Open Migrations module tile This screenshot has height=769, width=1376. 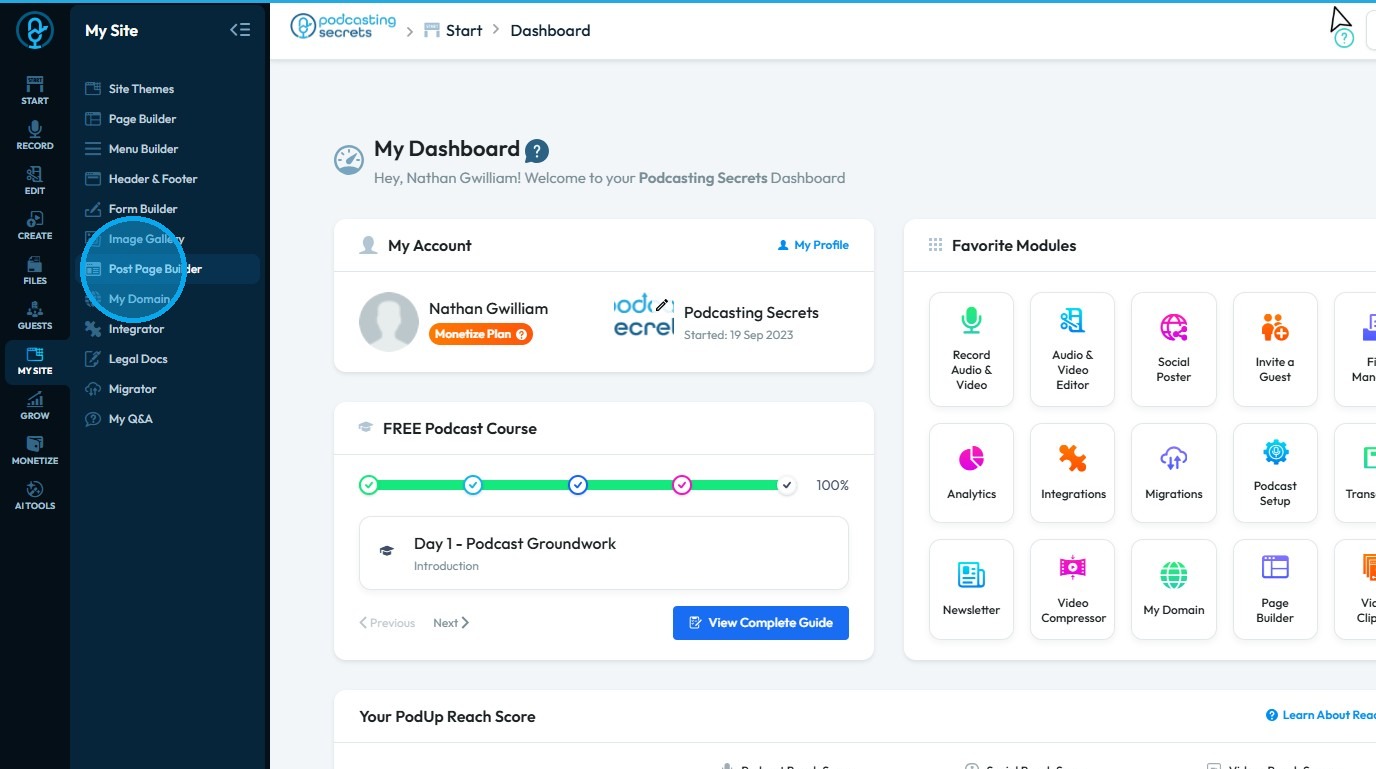point(1174,473)
